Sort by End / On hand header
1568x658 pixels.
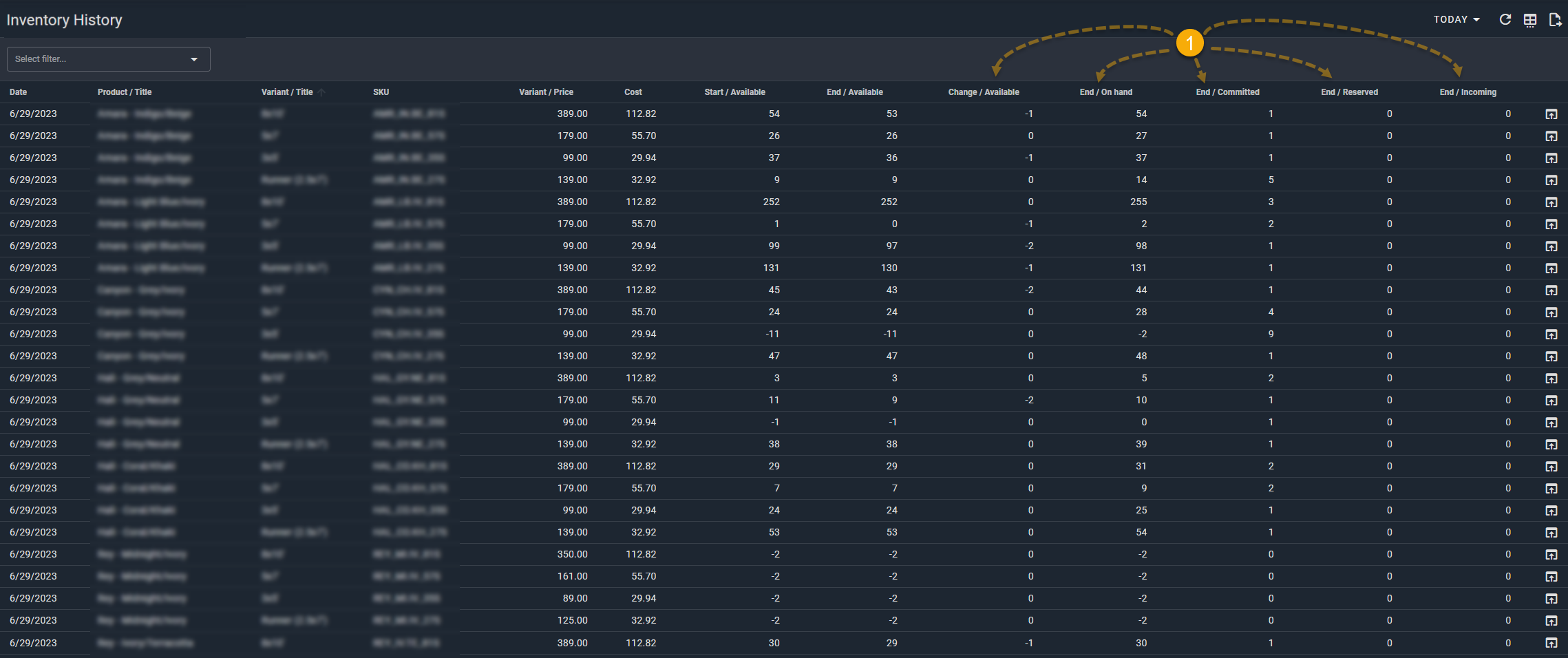[1105, 92]
